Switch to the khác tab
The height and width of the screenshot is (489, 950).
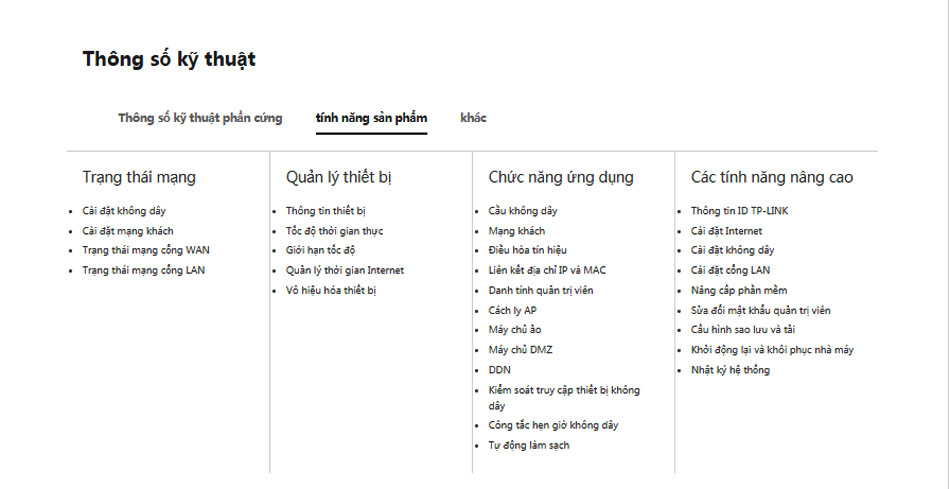473,118
